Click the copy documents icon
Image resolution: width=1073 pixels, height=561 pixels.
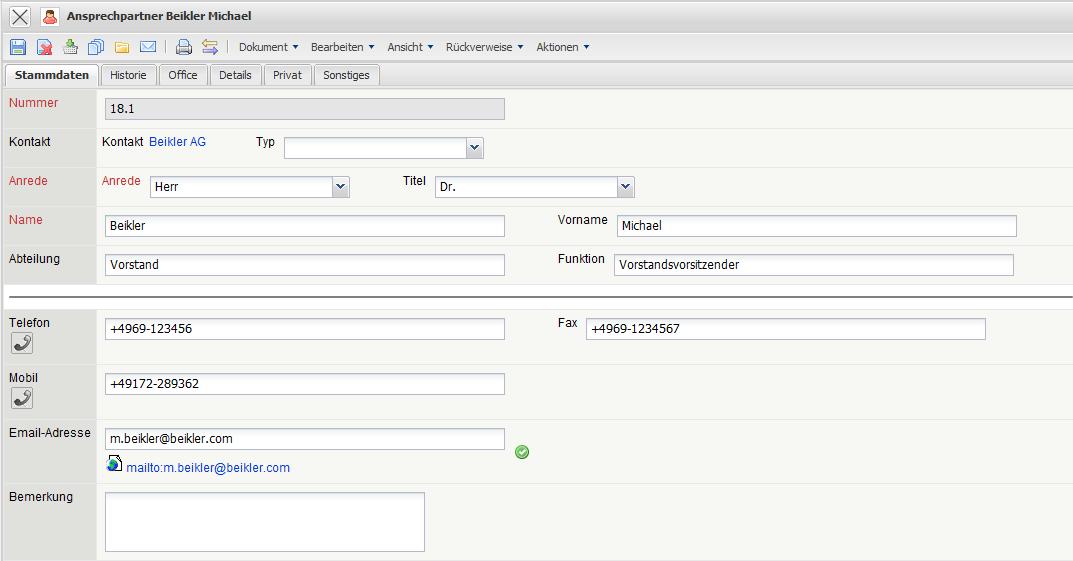[x=96, y=47]
